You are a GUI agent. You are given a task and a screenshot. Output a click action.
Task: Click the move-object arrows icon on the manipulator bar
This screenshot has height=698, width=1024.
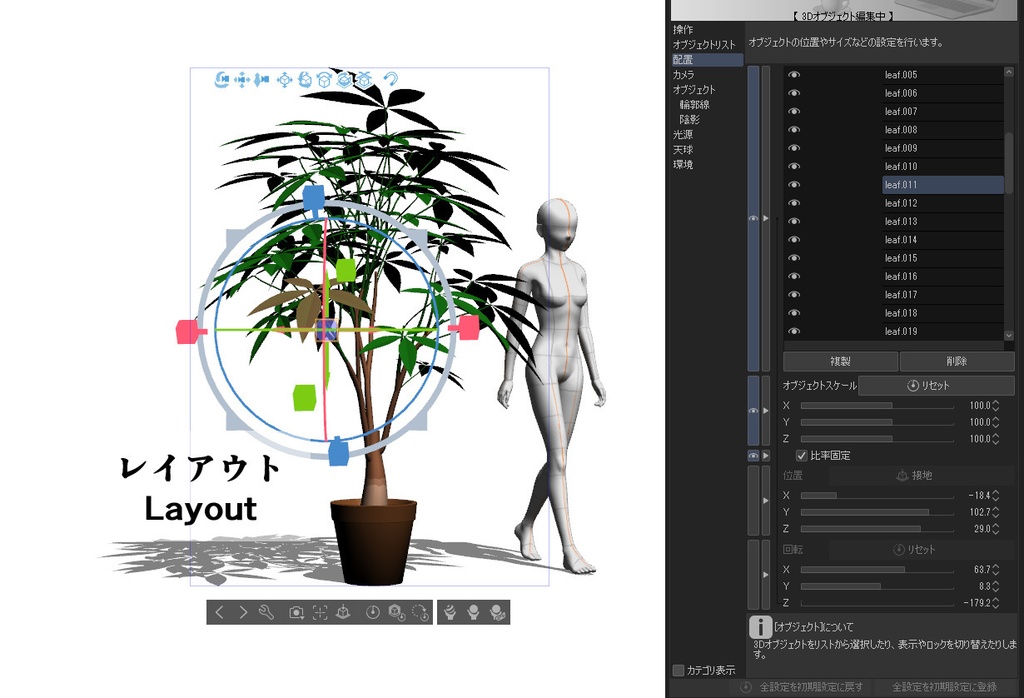coord(283,80)
